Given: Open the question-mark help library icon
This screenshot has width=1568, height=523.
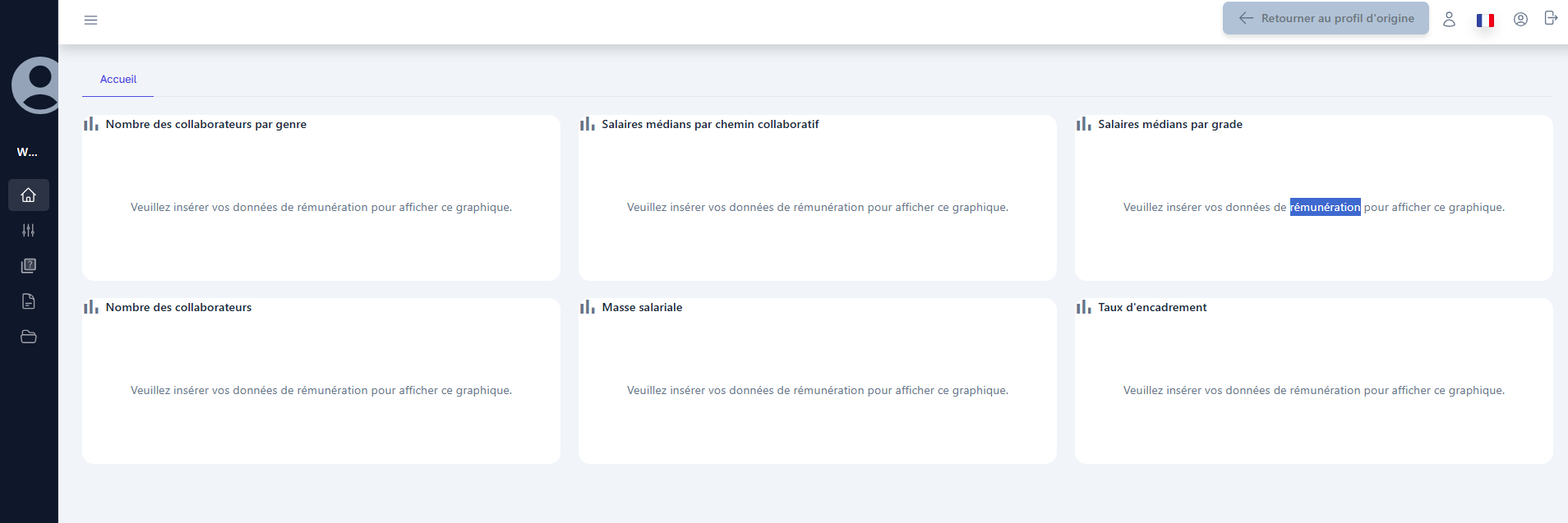Looking at the screenshot, I should click(29, 266).
